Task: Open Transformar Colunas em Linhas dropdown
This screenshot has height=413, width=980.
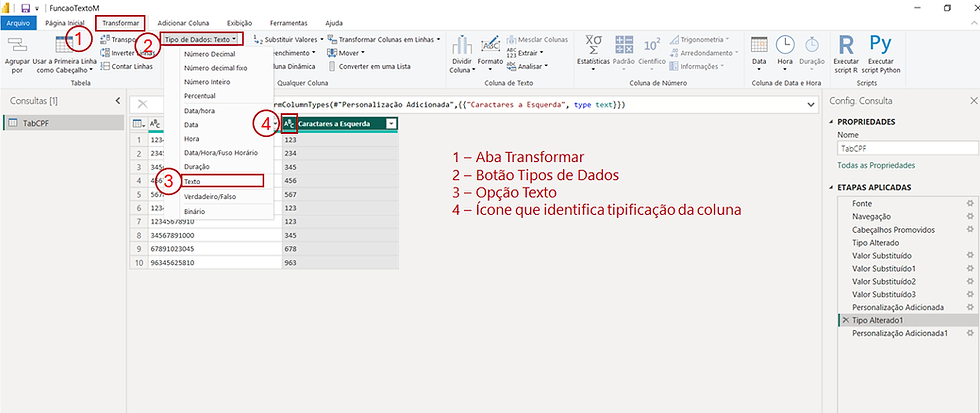Action: click(x=384, y=39)
